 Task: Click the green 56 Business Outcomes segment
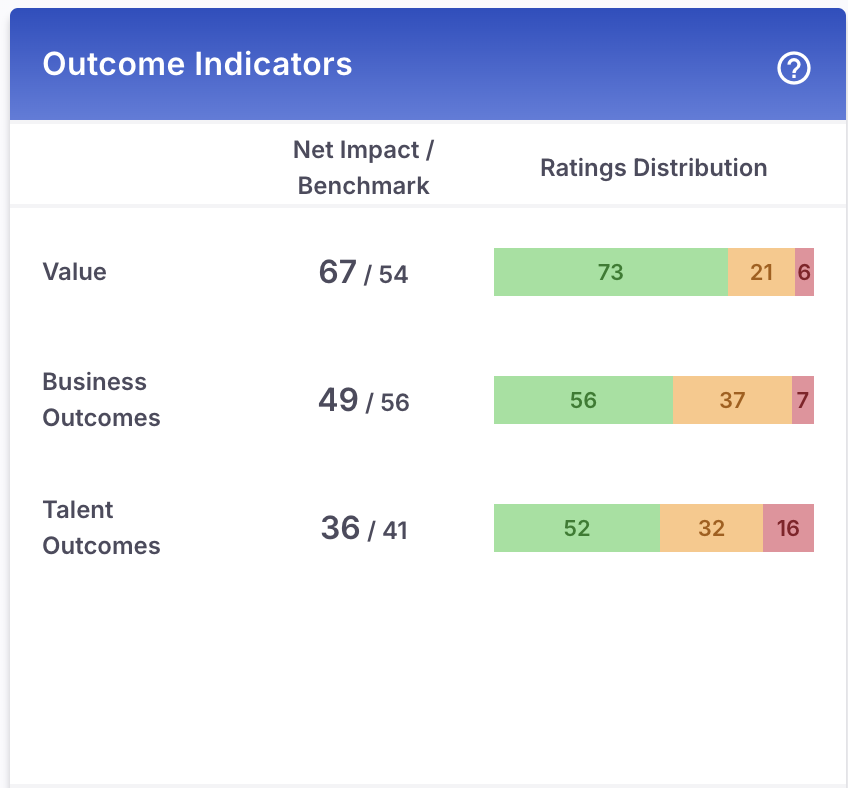(x=583, y=400)
